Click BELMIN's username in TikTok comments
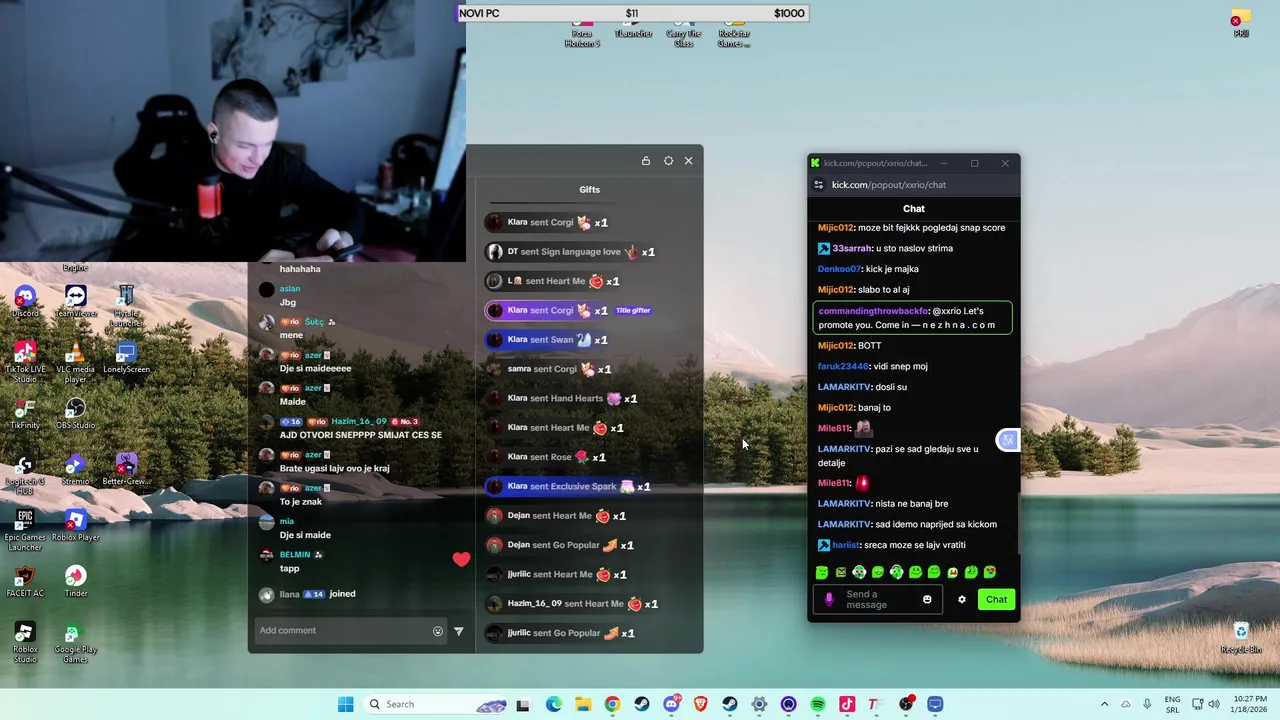 295,554
